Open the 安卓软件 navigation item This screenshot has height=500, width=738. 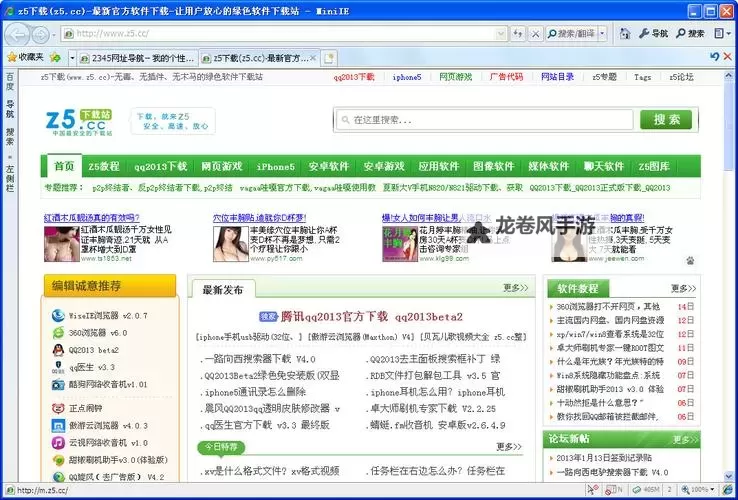tap(329, 167)
